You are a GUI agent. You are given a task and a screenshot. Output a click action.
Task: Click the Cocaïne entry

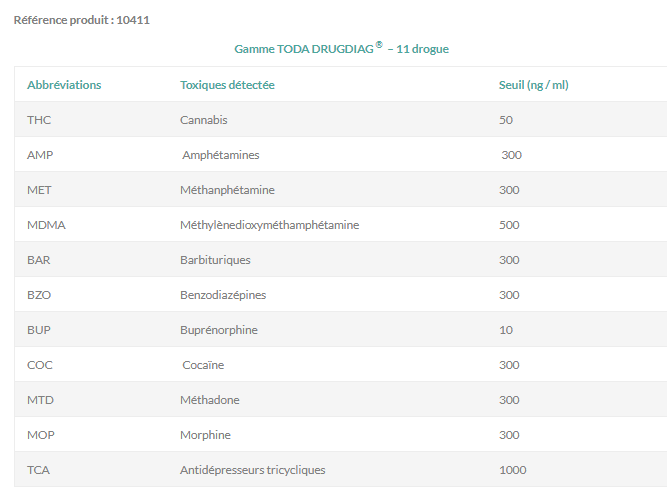(x=203, y=365)
